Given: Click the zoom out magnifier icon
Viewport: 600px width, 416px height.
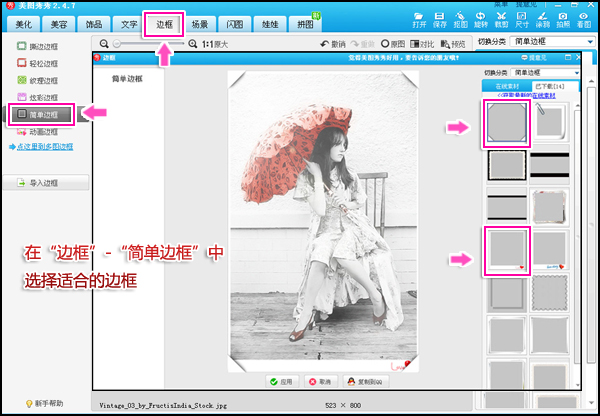Looking at the screenshot, I should (103, 44).
